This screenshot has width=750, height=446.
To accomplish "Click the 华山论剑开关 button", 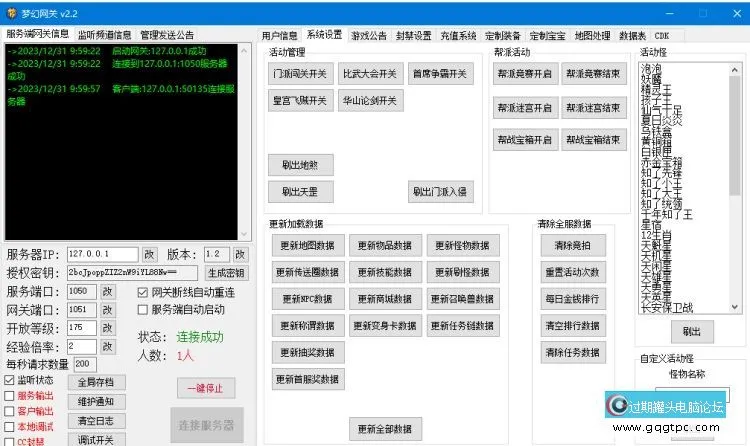I will coord(370,100).
